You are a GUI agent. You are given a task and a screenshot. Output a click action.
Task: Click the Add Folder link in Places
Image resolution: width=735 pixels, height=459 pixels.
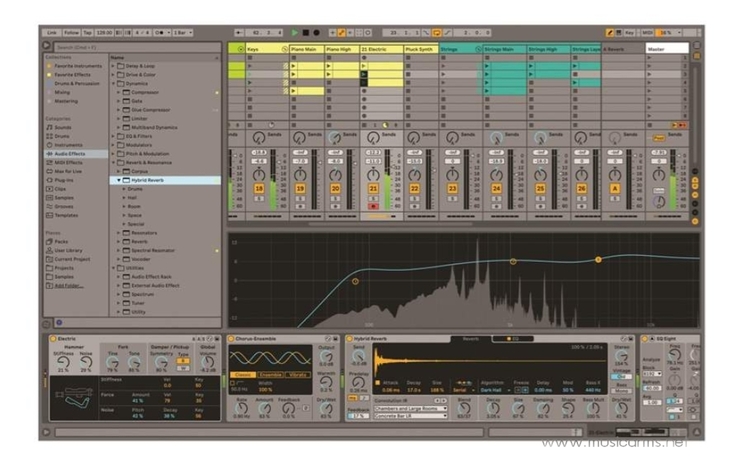(69, 285)
